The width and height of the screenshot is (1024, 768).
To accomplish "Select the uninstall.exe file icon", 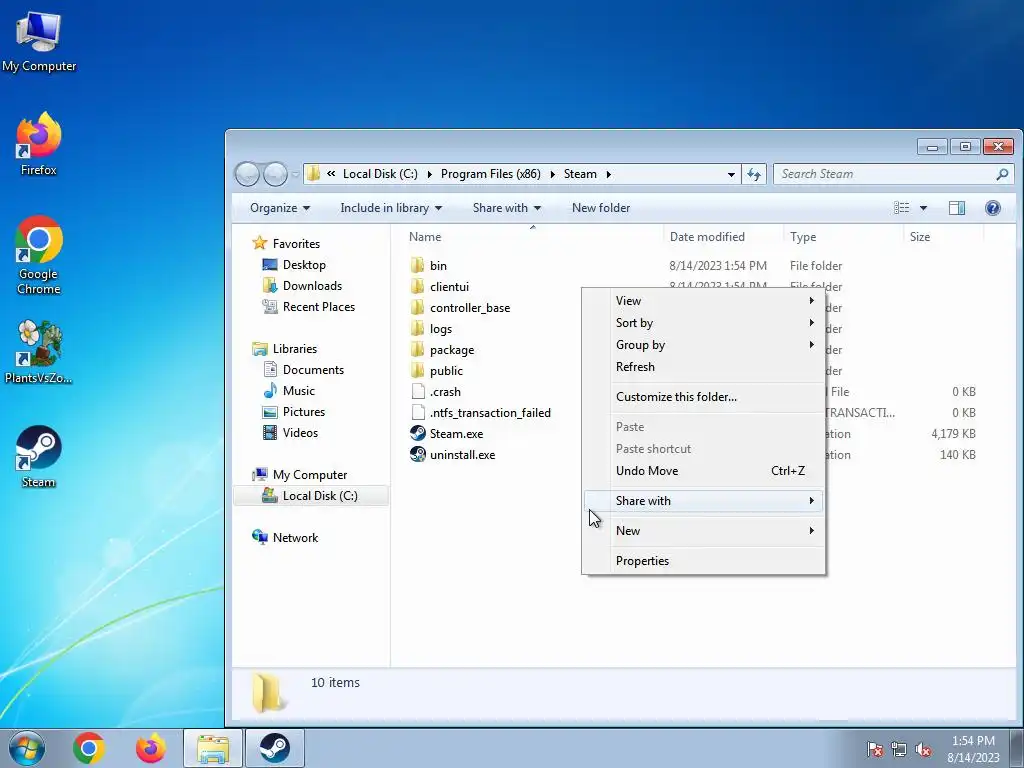I will (417, 455).
